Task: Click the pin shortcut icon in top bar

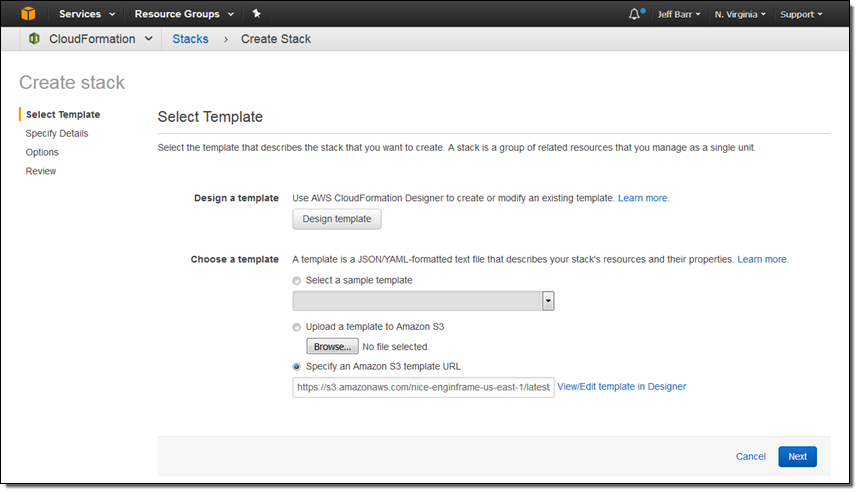Action: point(256,14)
